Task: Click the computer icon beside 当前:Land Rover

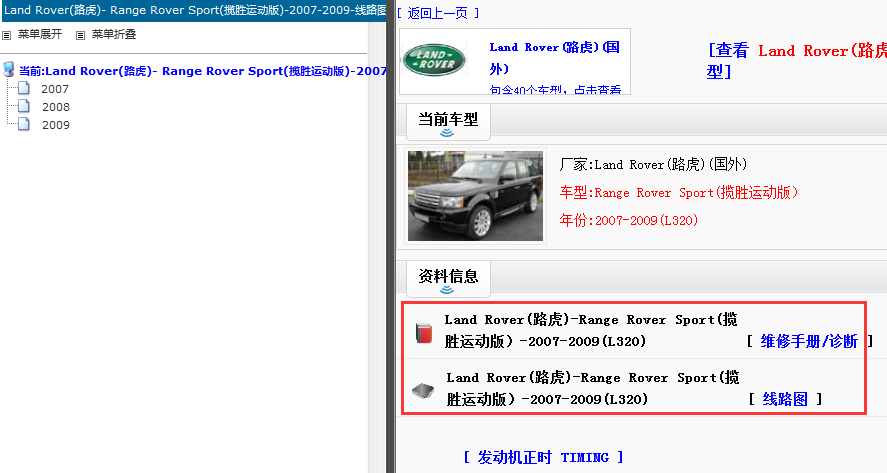Action: pos(8,70)
